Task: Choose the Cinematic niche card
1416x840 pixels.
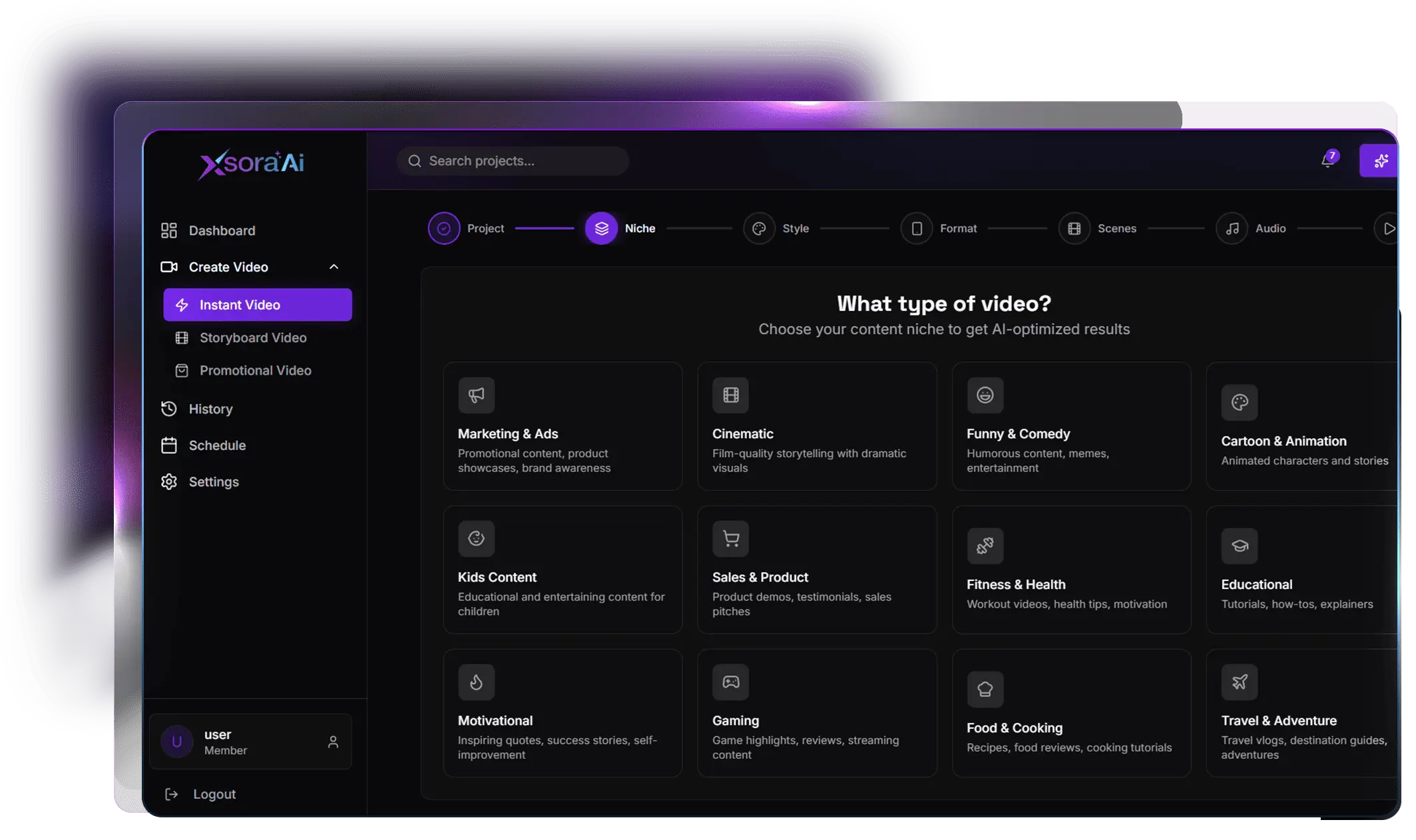Action: (x=817, y=426)
